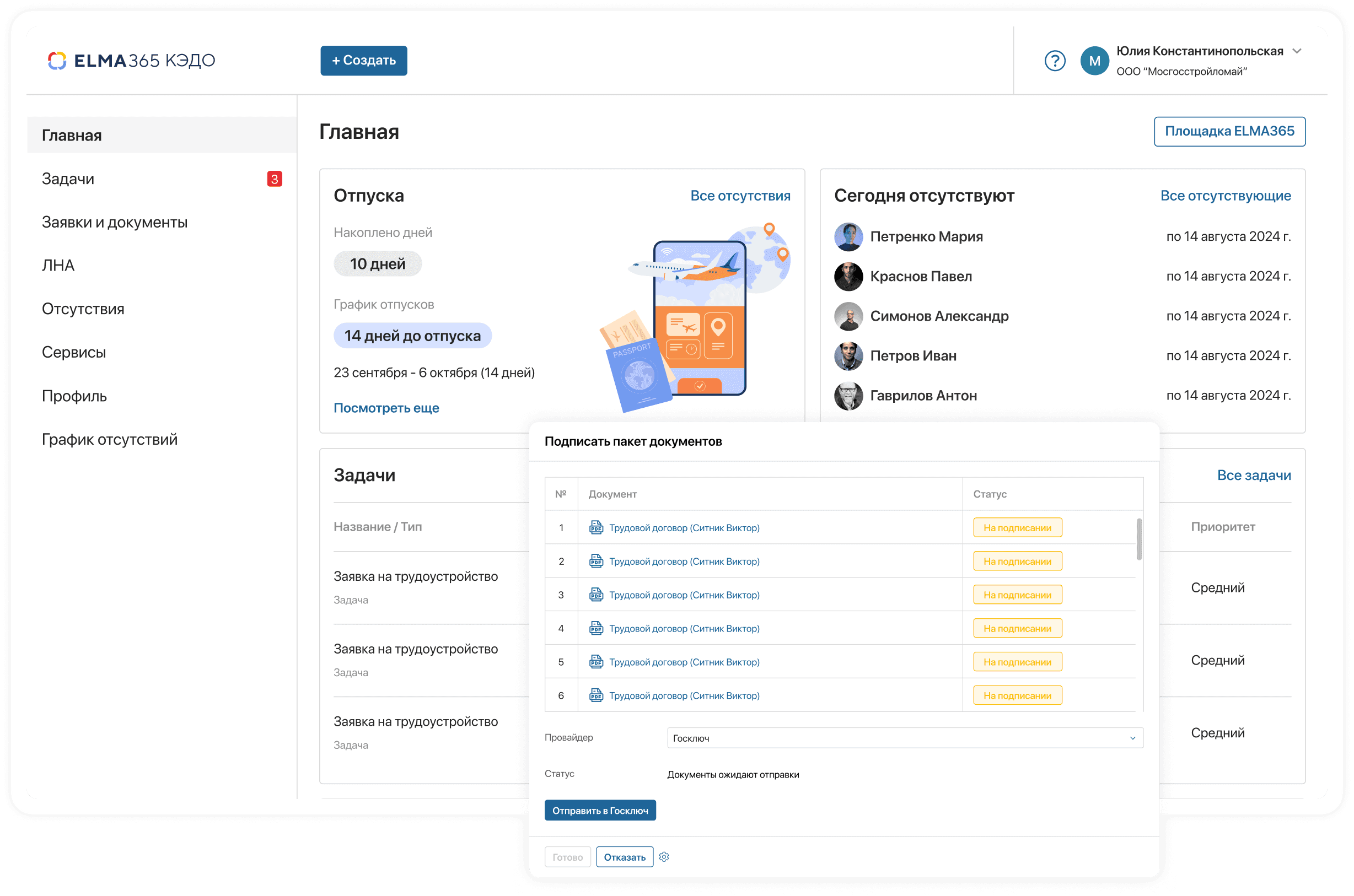Click the documents table scrollbar
The width and height of the screenshot is (1354, 896).
[x=1138, y=539]
